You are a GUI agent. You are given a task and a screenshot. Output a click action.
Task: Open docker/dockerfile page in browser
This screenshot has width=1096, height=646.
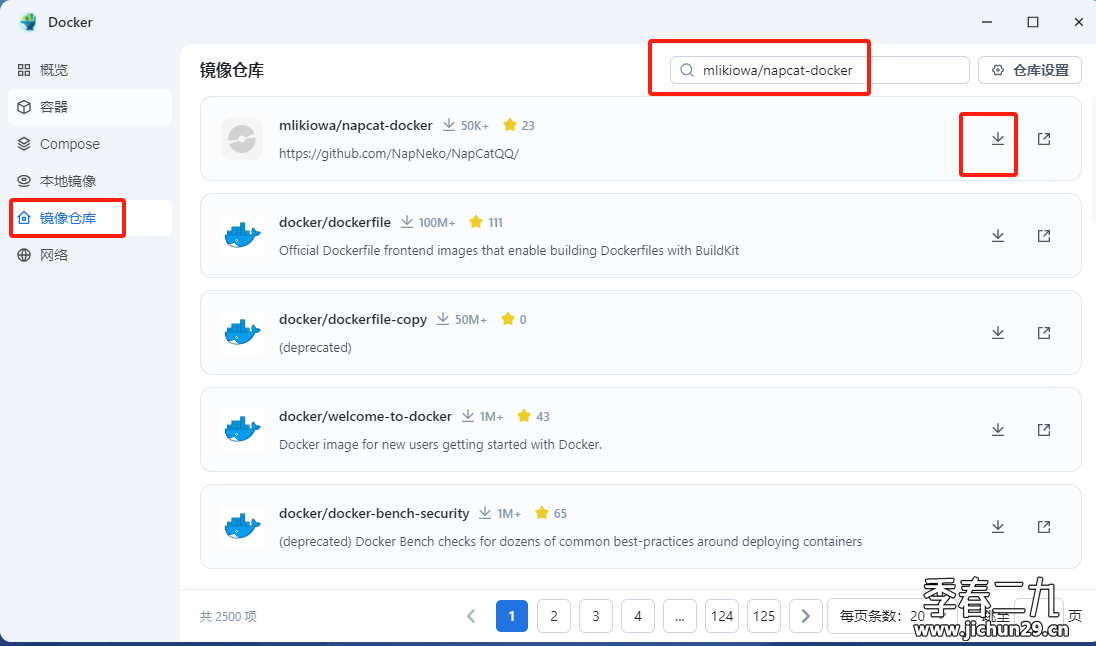coord(1044,236)
